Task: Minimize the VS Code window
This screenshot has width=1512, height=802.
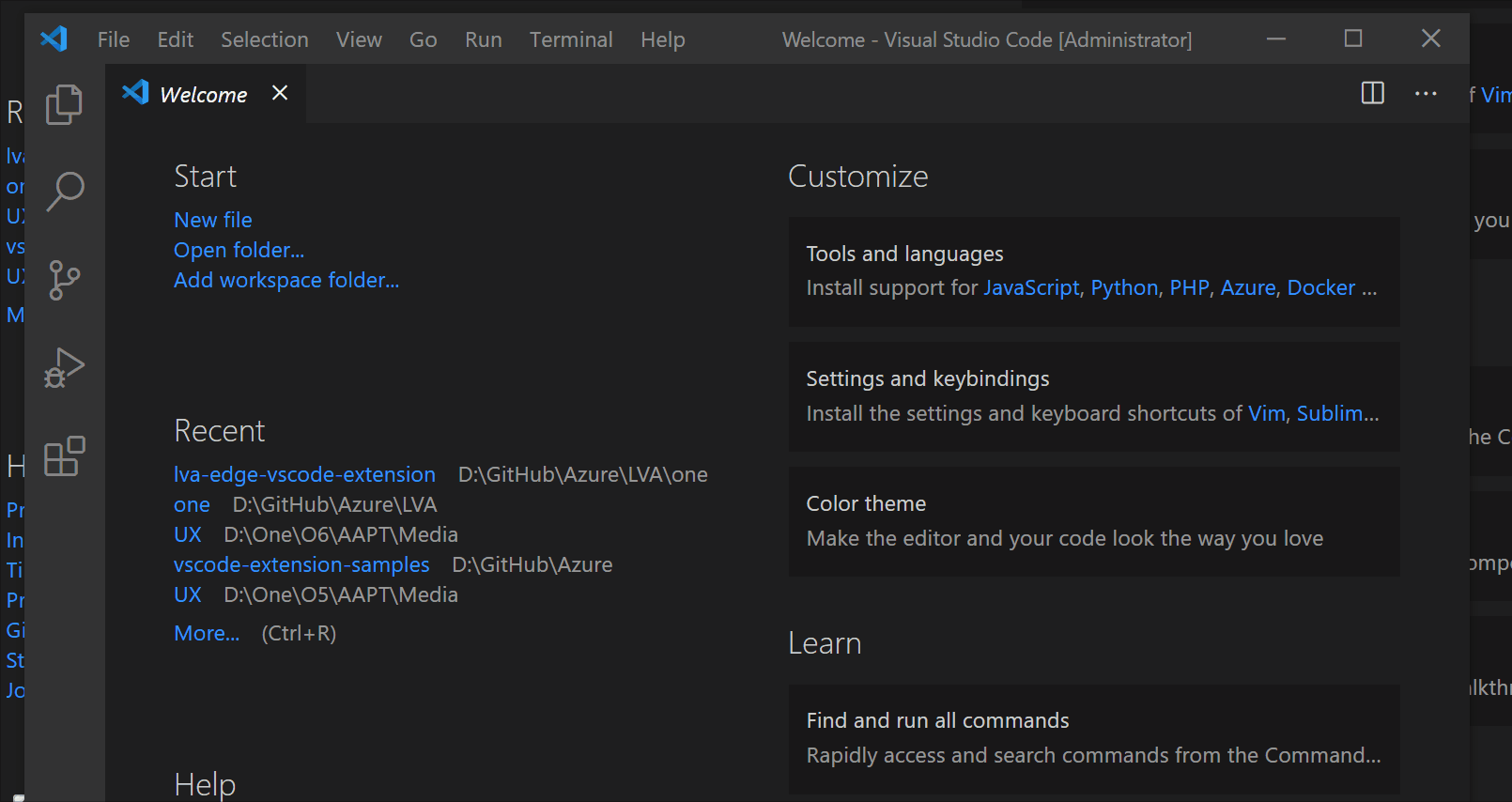Action: 1276,39
